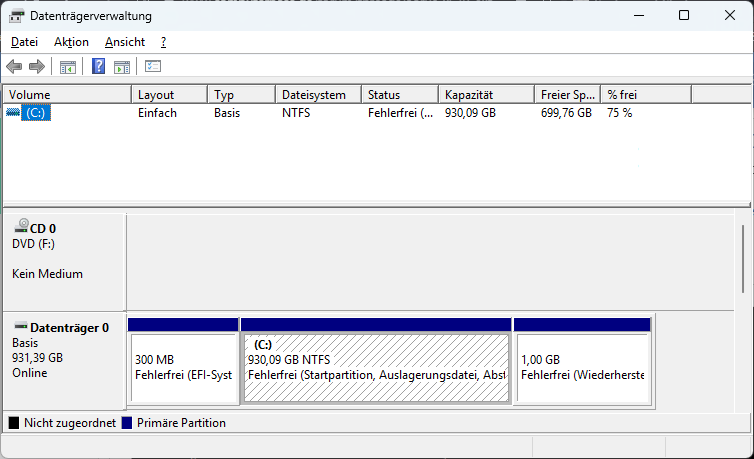
Task: Click the graphical view vertical scrollbar
Action: (742, 260)
